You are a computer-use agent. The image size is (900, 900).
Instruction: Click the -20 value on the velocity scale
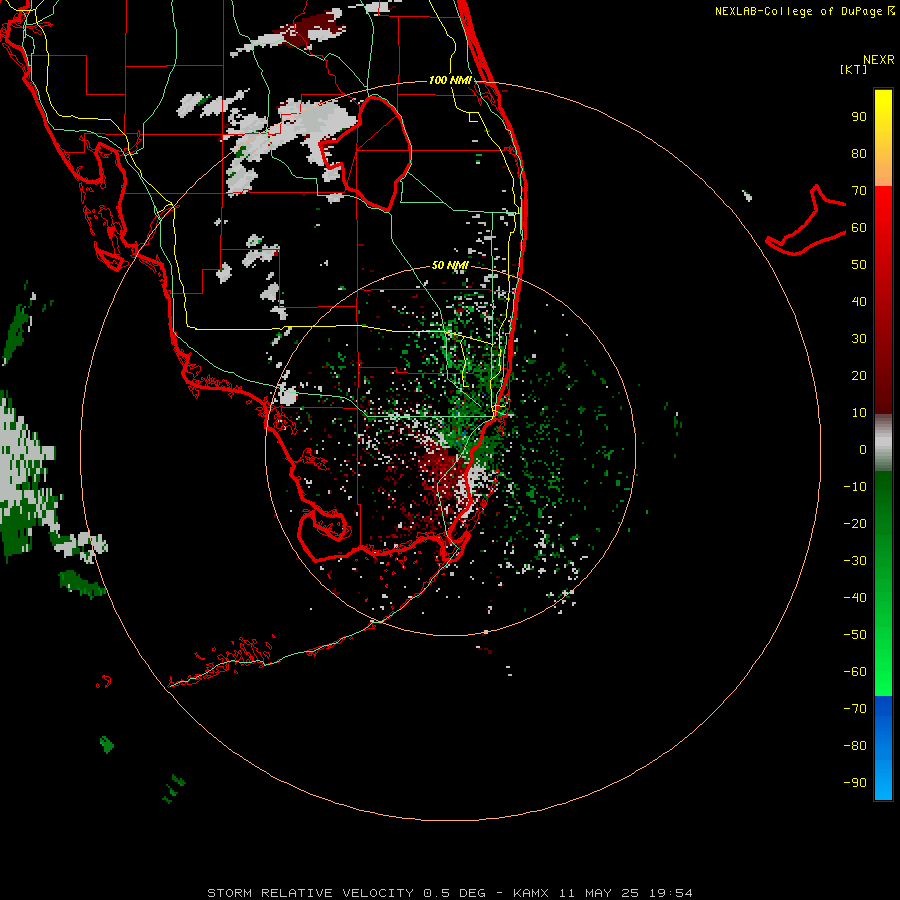coord(855,524)
